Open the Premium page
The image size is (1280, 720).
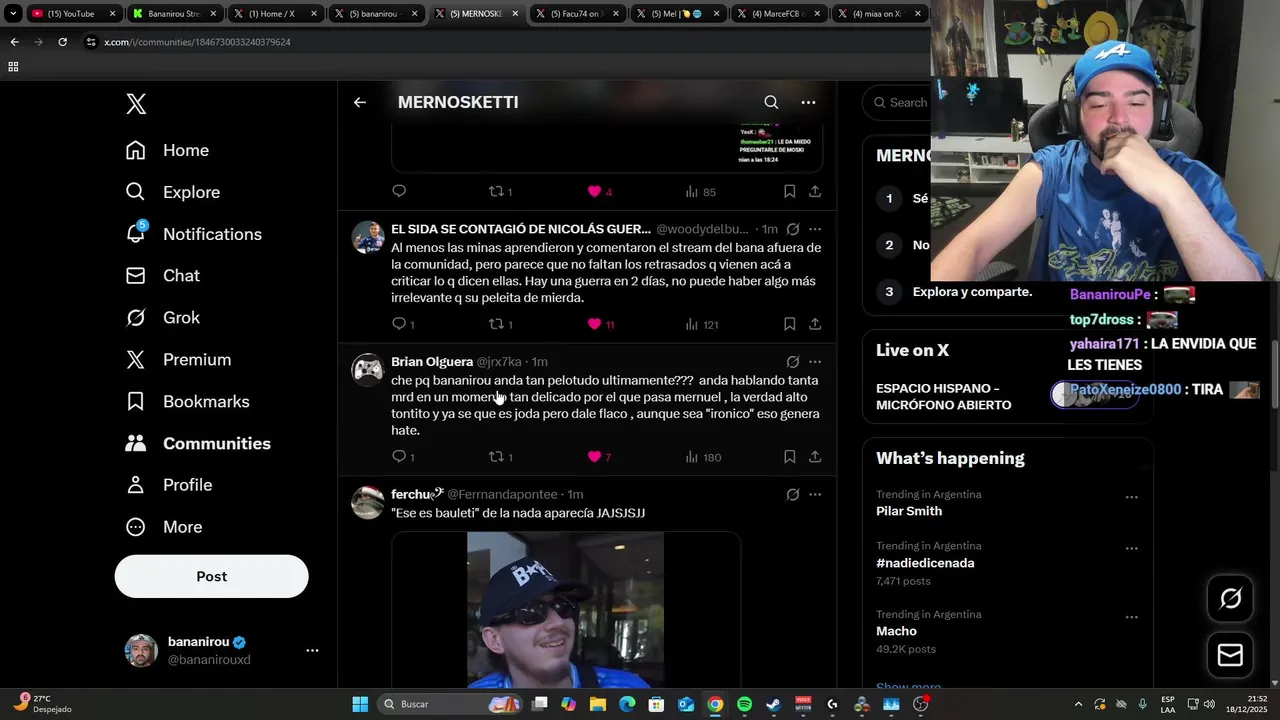[x=178, y=360]
